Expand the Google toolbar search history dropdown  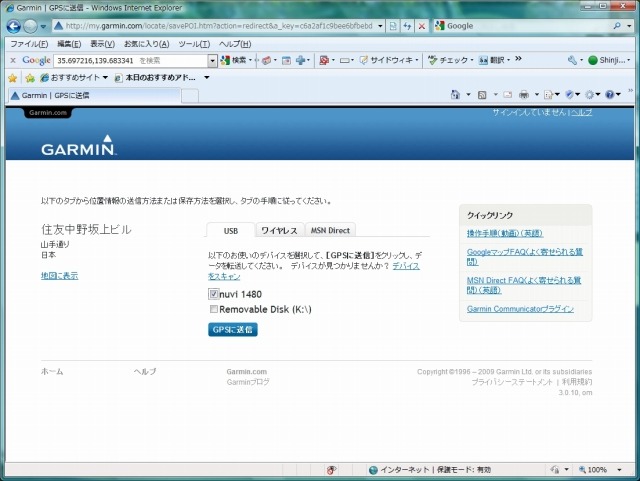(212, 61)
